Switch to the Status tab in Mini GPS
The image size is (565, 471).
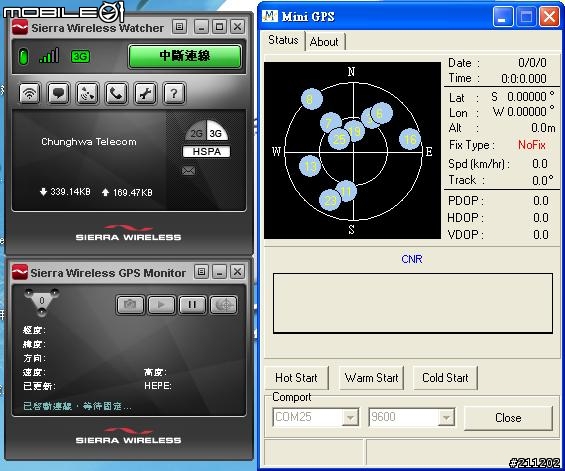pos(283,40)
